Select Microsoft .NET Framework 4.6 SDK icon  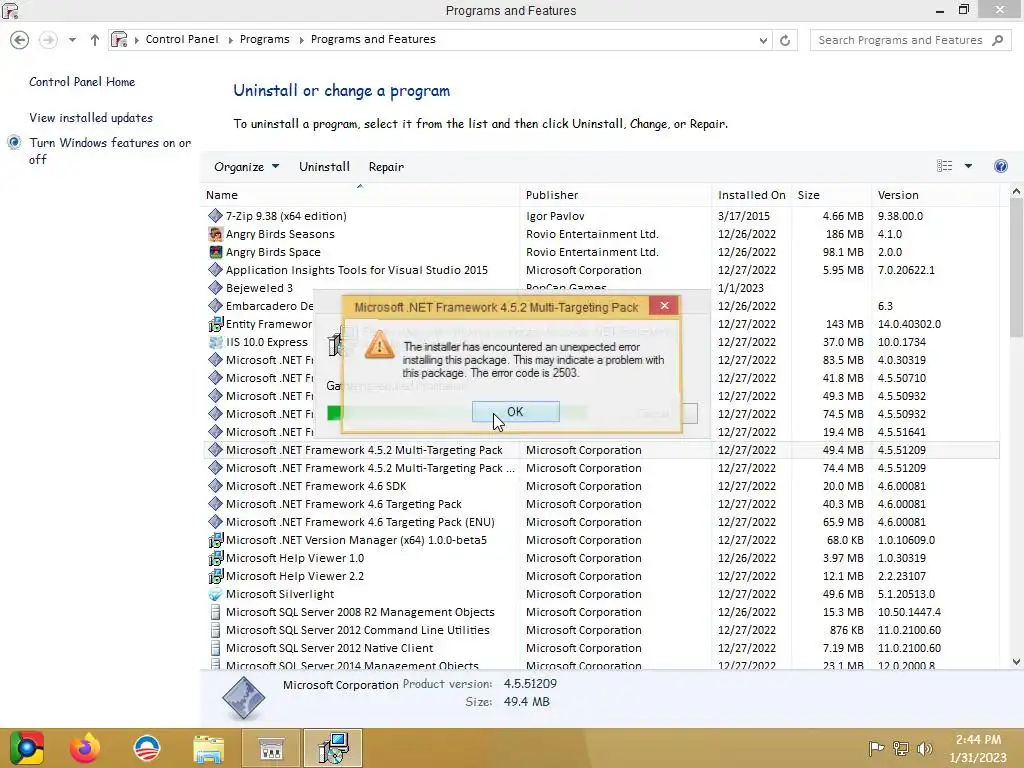tap(216, 486)
